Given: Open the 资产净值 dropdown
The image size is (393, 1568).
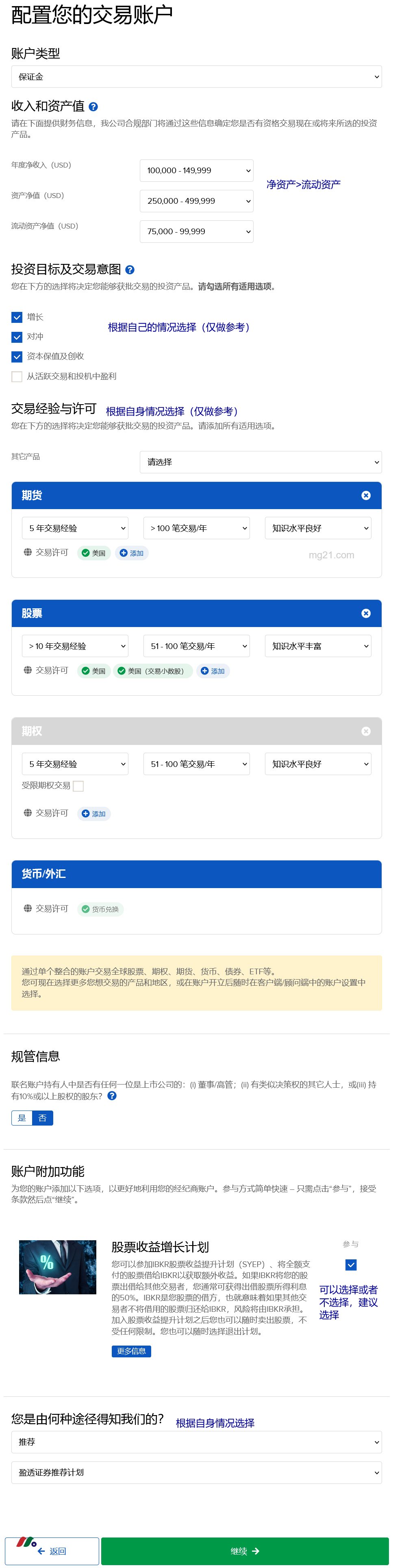Looking at the screenshot, I should pyautogui.click(x=197, y=201).
